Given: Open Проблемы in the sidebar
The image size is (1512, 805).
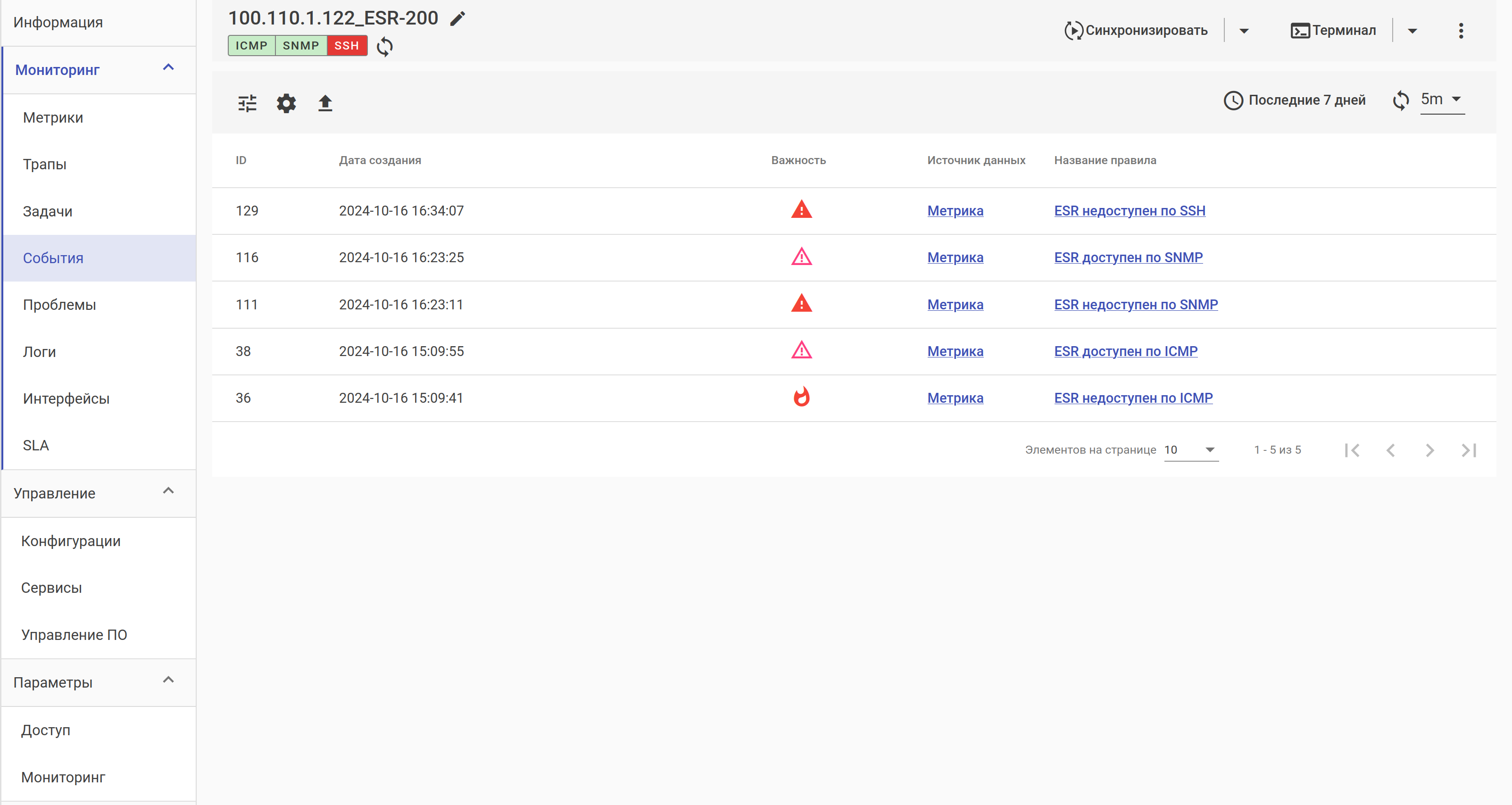Looking at the screenshot, I should (x=59, y=305).
